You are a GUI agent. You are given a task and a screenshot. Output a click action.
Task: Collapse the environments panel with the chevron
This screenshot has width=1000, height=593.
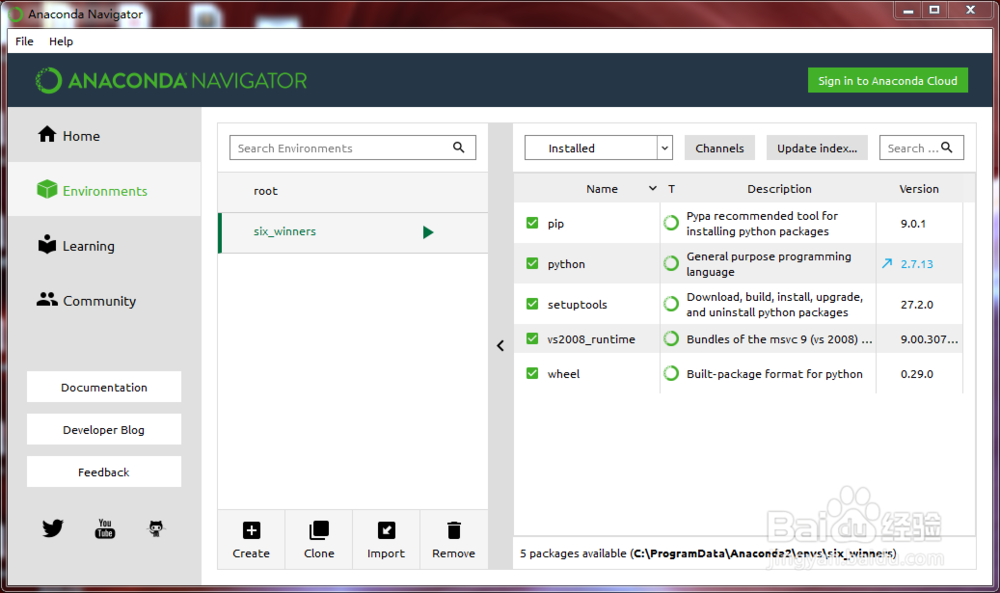point(501,346)
